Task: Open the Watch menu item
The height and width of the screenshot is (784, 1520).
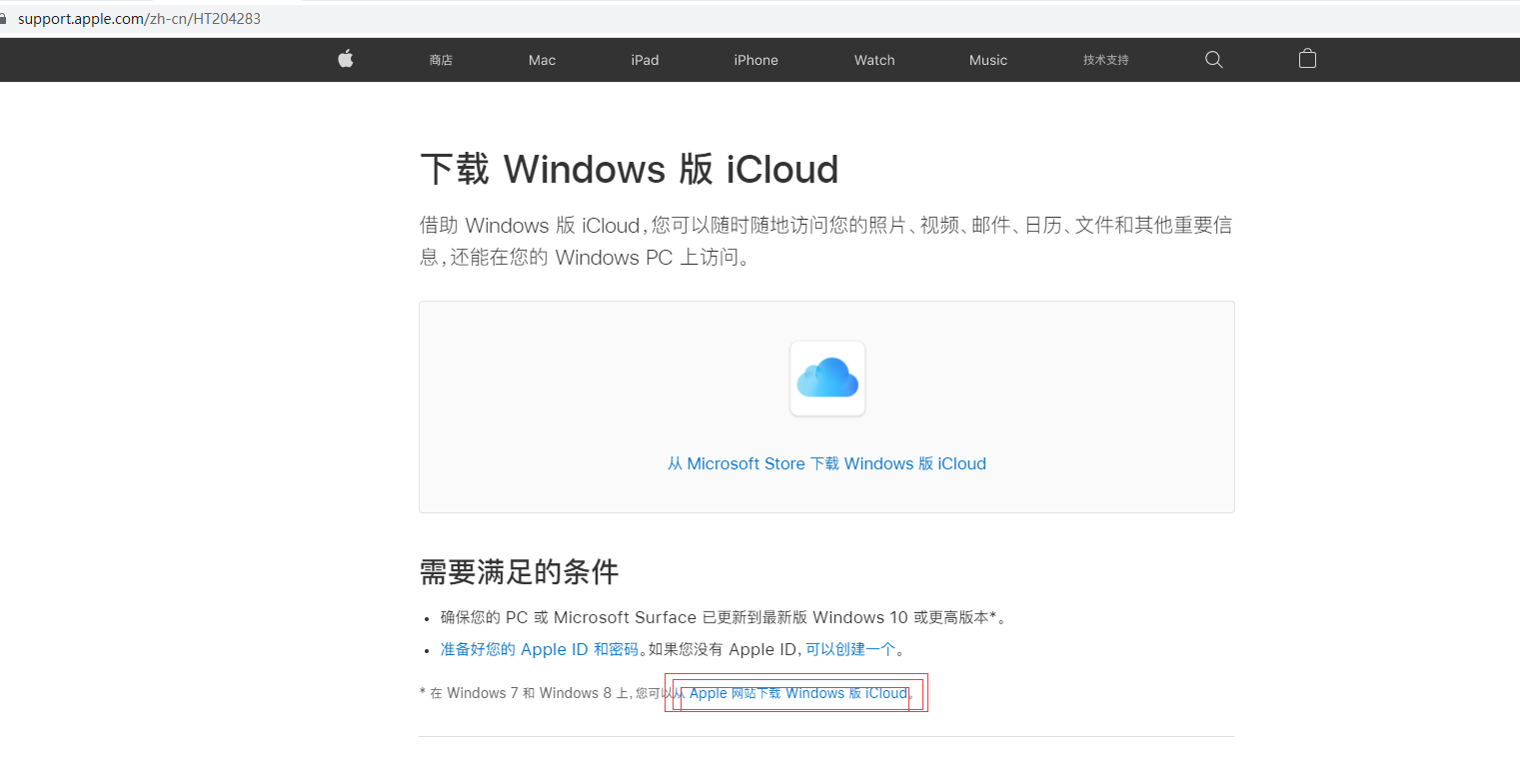Action: click(x=874, y=60)
